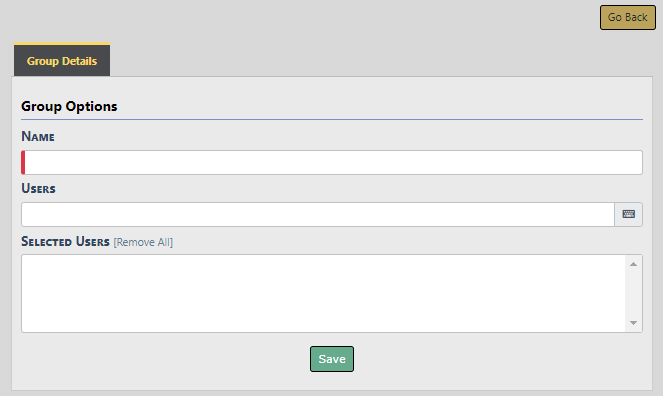This screenshot has height=396, width=663.
Task: Focus the Users search field
Action: [x=318, y=214]
